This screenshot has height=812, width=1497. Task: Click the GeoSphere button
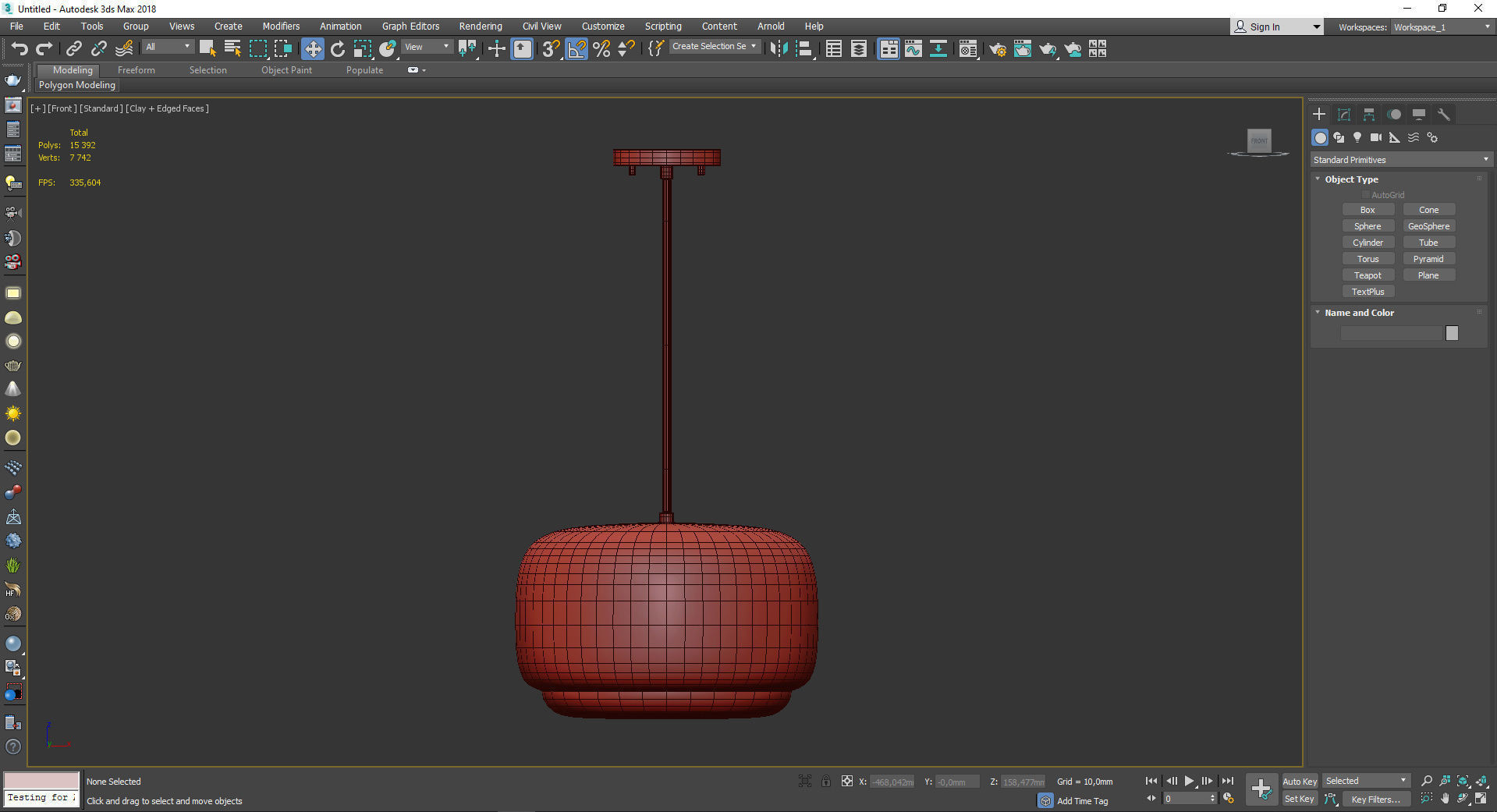(x=1428, y=226)
